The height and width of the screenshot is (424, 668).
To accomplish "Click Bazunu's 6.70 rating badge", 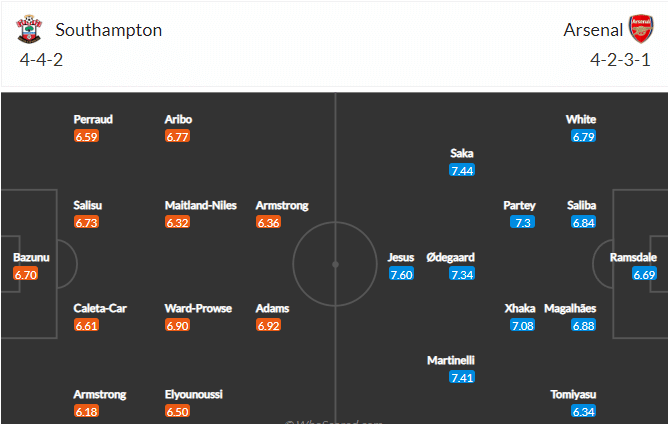I will coord(26,274).
